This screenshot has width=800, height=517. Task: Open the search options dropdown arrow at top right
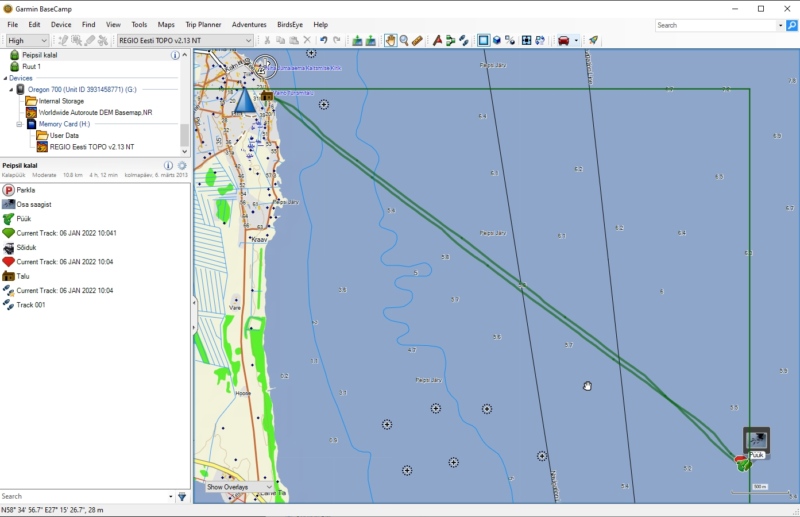780,25
